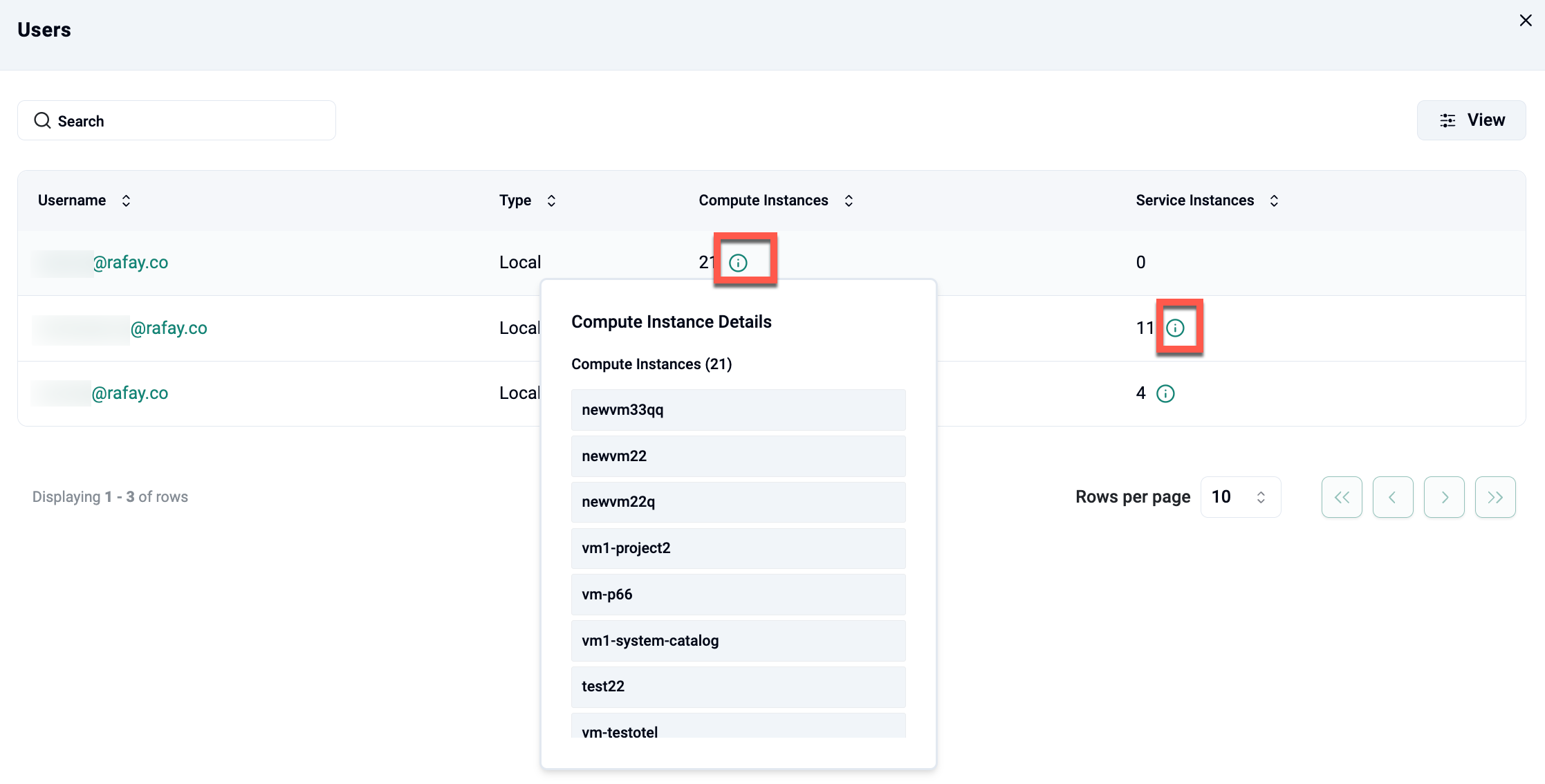Viewport: 1545px width, 784px height.
Task: Close the Users panel with X
Action: tap(1525, 21)
